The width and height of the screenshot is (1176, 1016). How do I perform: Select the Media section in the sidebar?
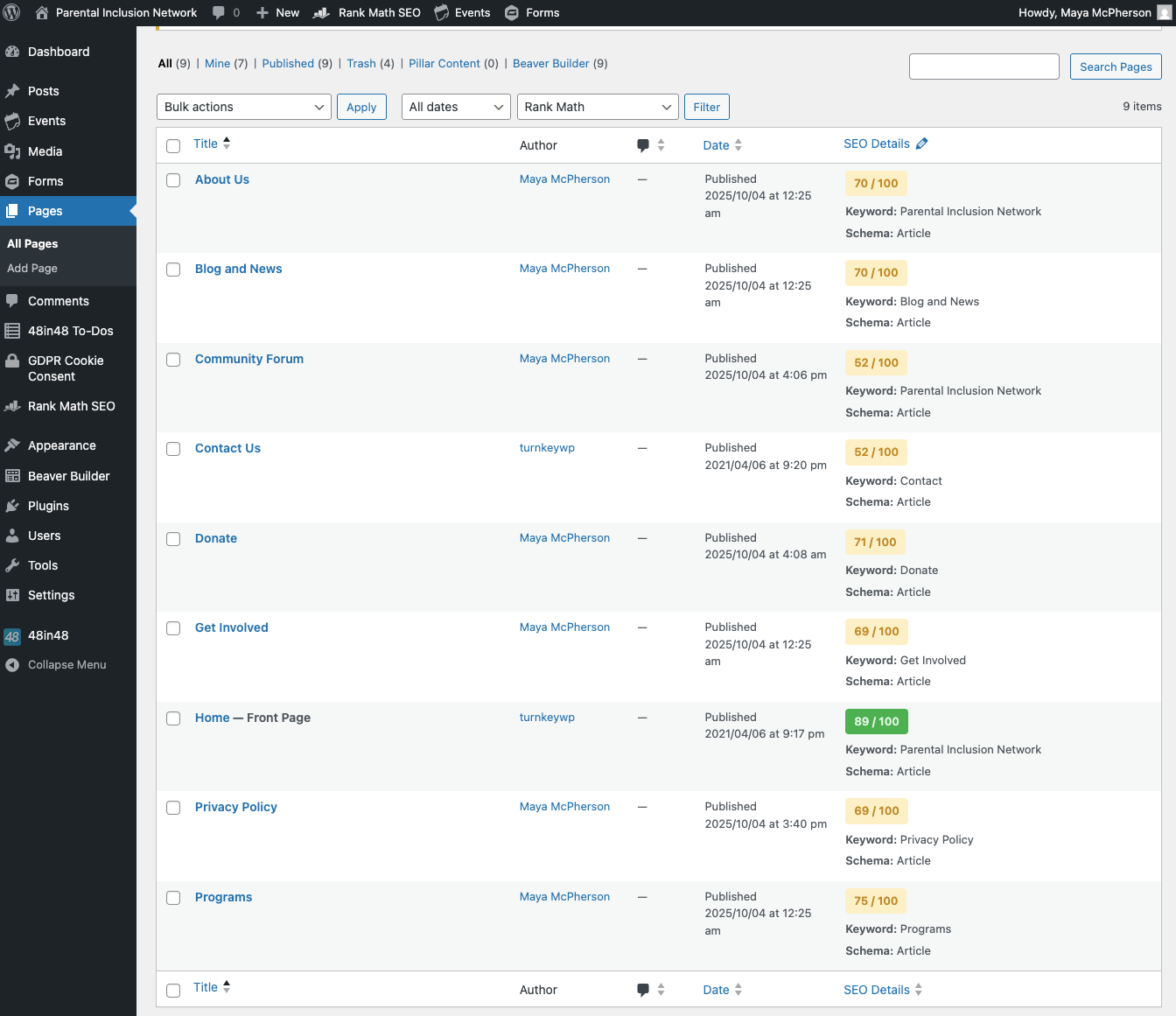pyautogui.click(x=45, y=151)
